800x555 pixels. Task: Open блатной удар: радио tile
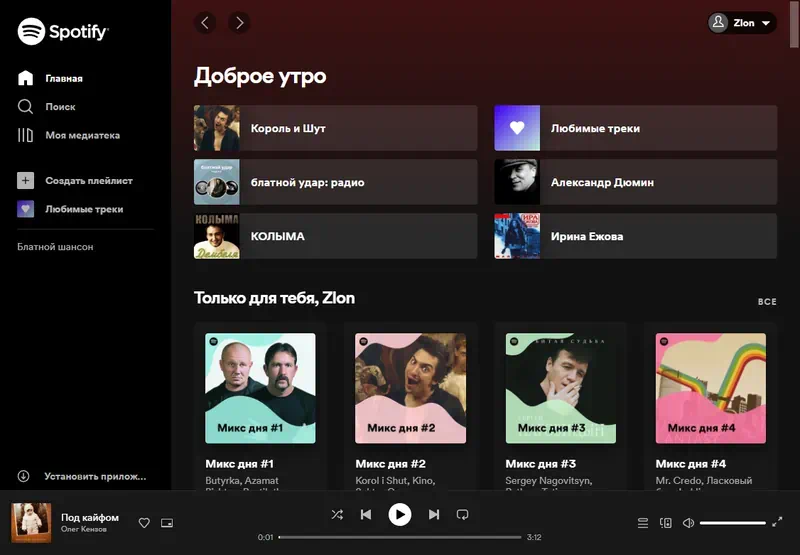(335, 182)
